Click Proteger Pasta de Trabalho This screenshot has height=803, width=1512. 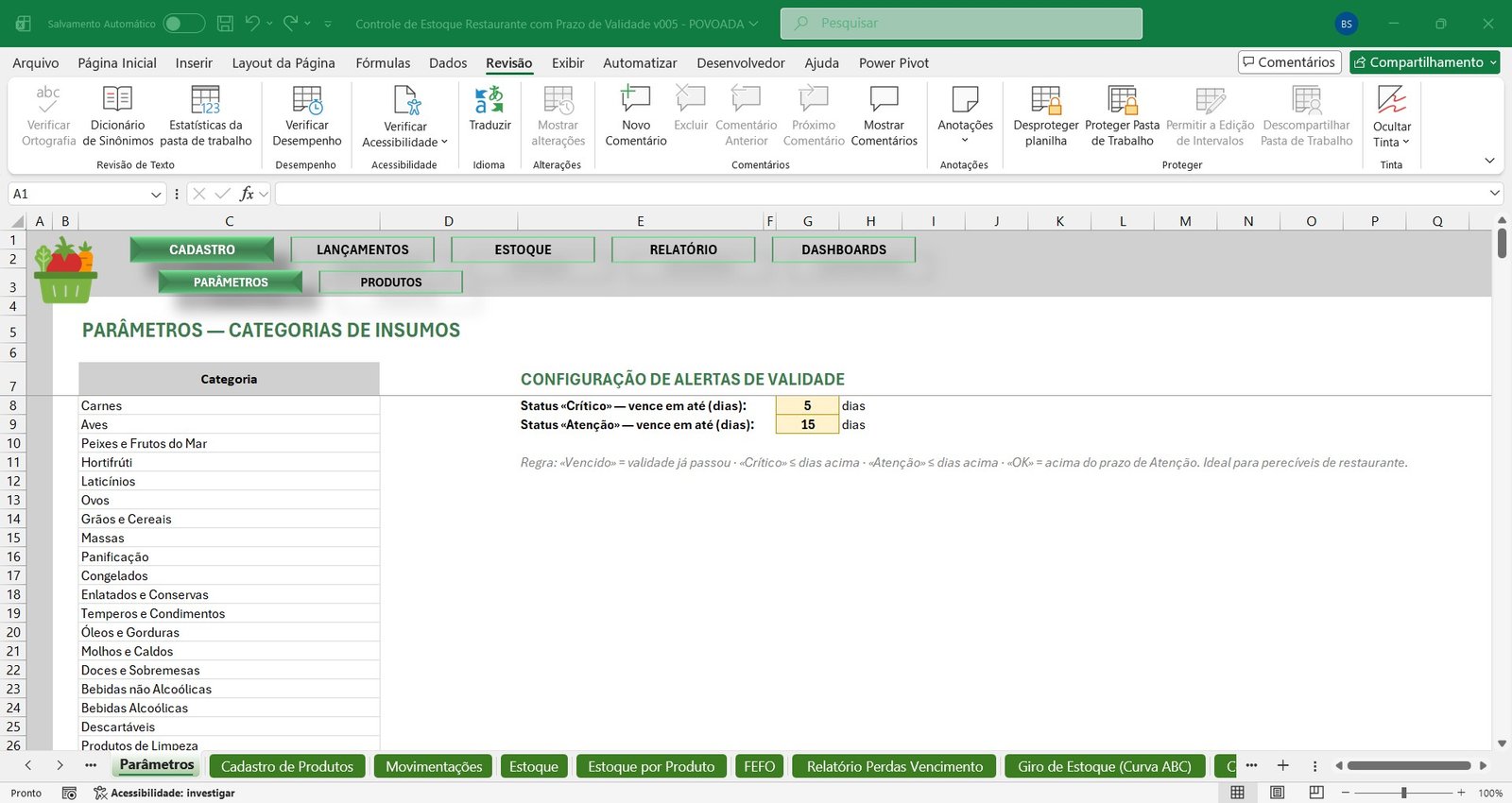1122,116
